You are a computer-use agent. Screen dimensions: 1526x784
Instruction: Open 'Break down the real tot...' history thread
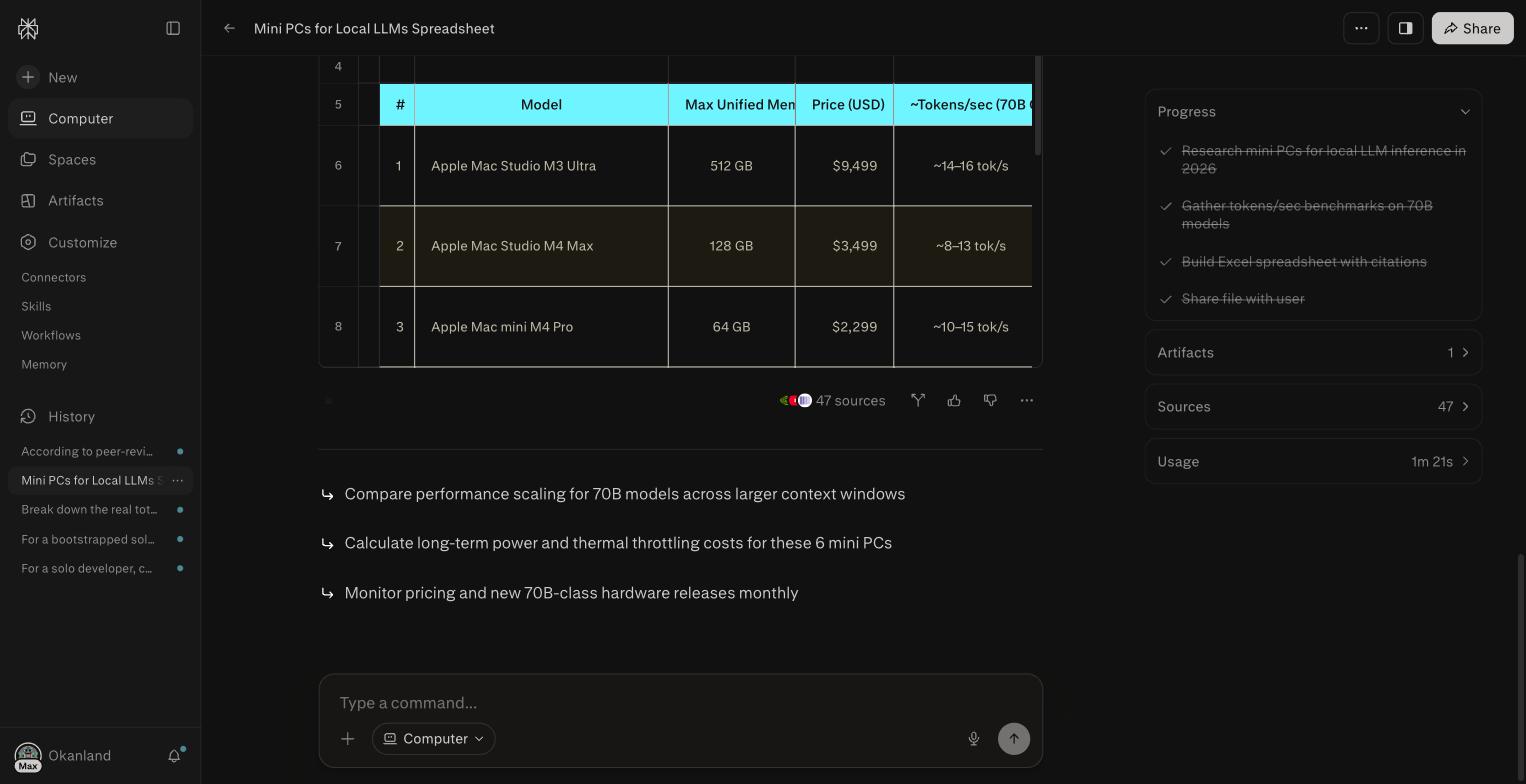(100, 509)
